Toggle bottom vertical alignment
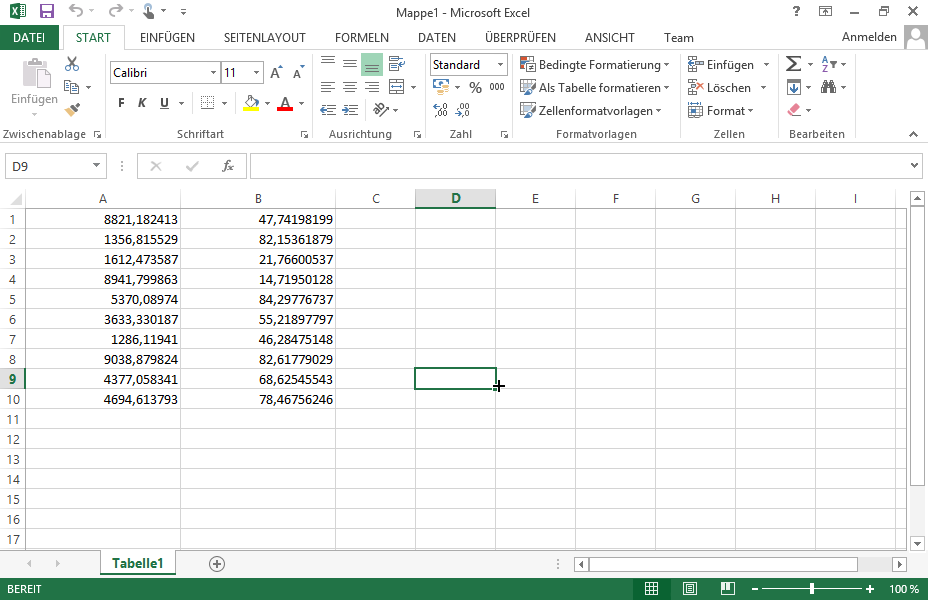Image resolution: width=928 pixels, height=600 pixels. click(x=372, y=64)
